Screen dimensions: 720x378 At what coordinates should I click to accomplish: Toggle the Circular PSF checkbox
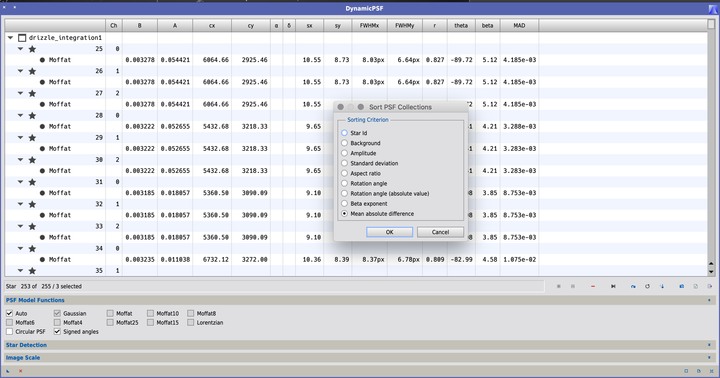(x=9, y=332)
